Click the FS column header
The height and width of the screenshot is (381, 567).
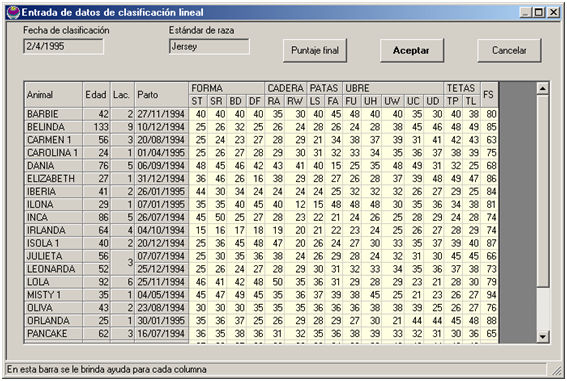click(x=489, y=94)
